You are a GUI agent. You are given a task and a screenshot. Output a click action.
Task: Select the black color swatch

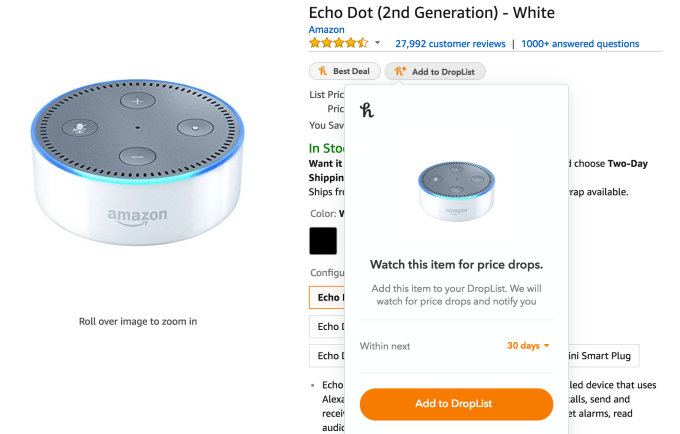point(323,242)
